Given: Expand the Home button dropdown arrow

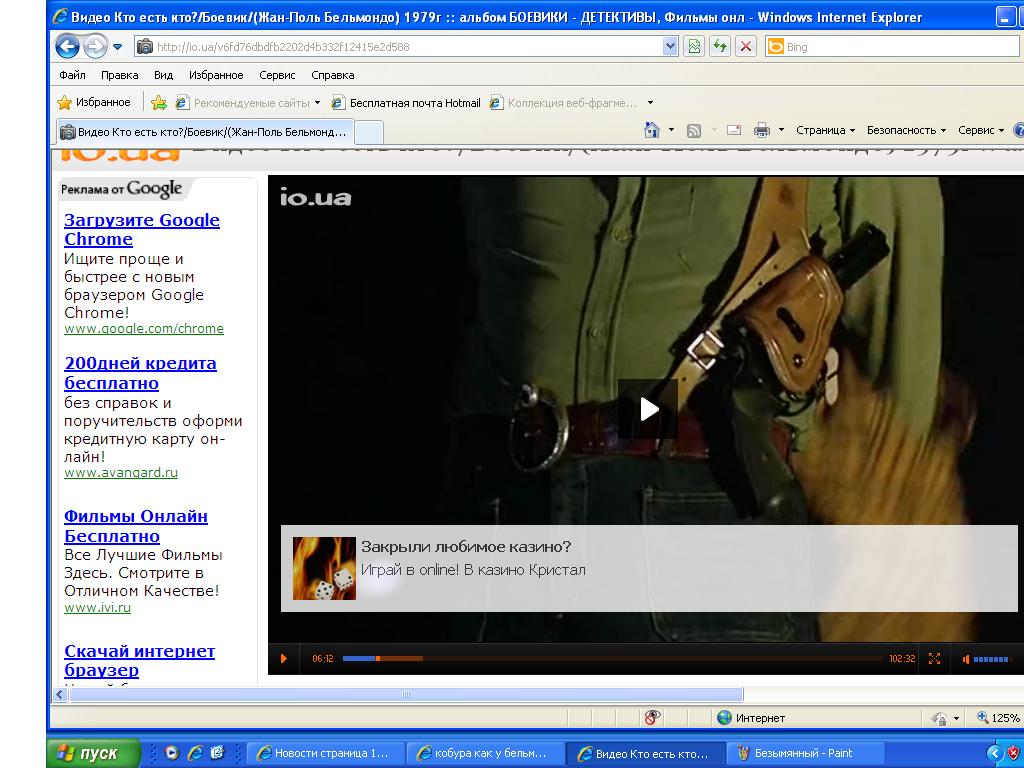Looking at the screenshot, I should click(671, 130).
